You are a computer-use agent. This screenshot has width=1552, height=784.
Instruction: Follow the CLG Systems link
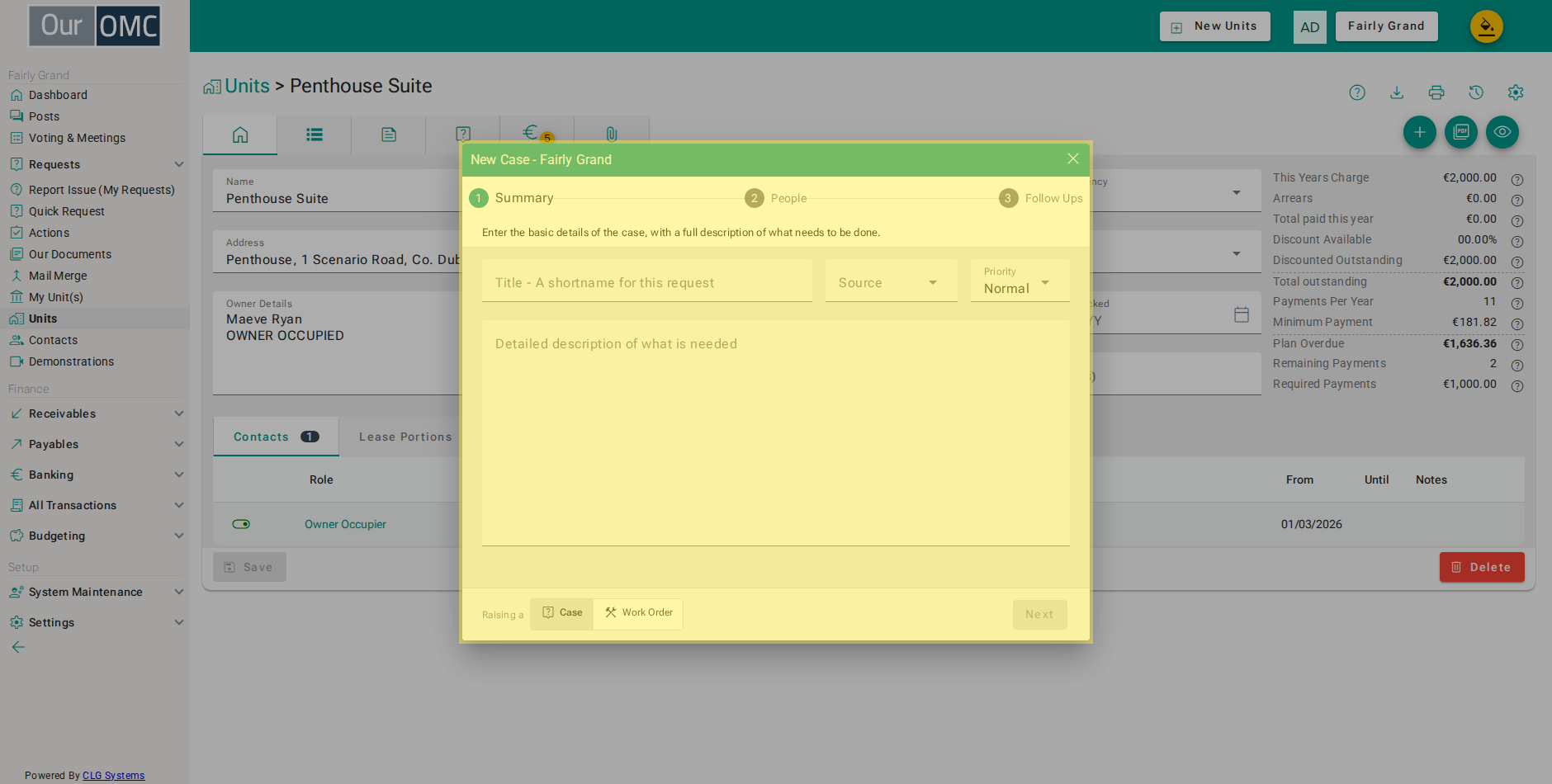[x=113, y=776]
